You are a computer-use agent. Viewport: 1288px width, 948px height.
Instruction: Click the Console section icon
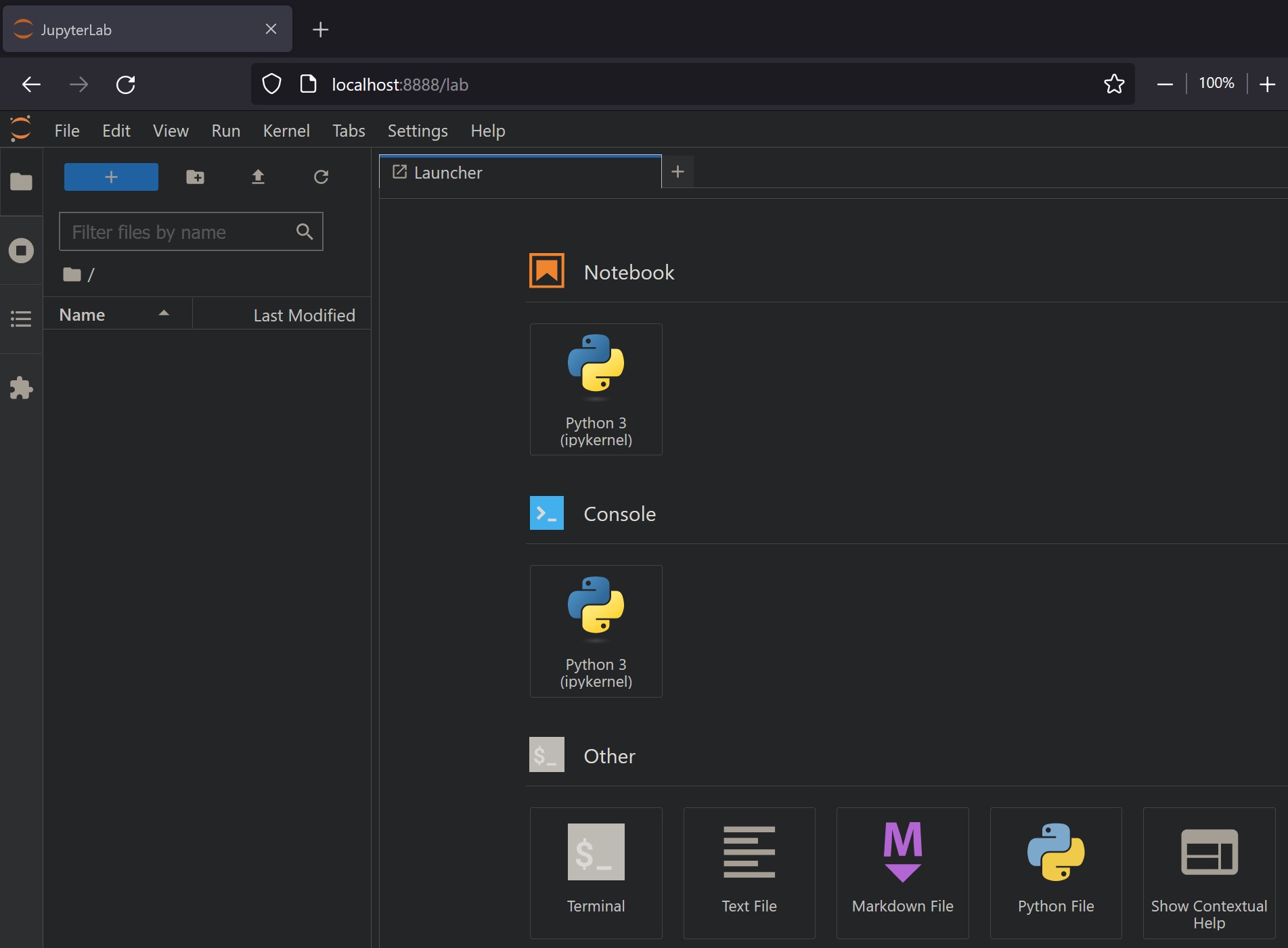(x=546, y=513)
